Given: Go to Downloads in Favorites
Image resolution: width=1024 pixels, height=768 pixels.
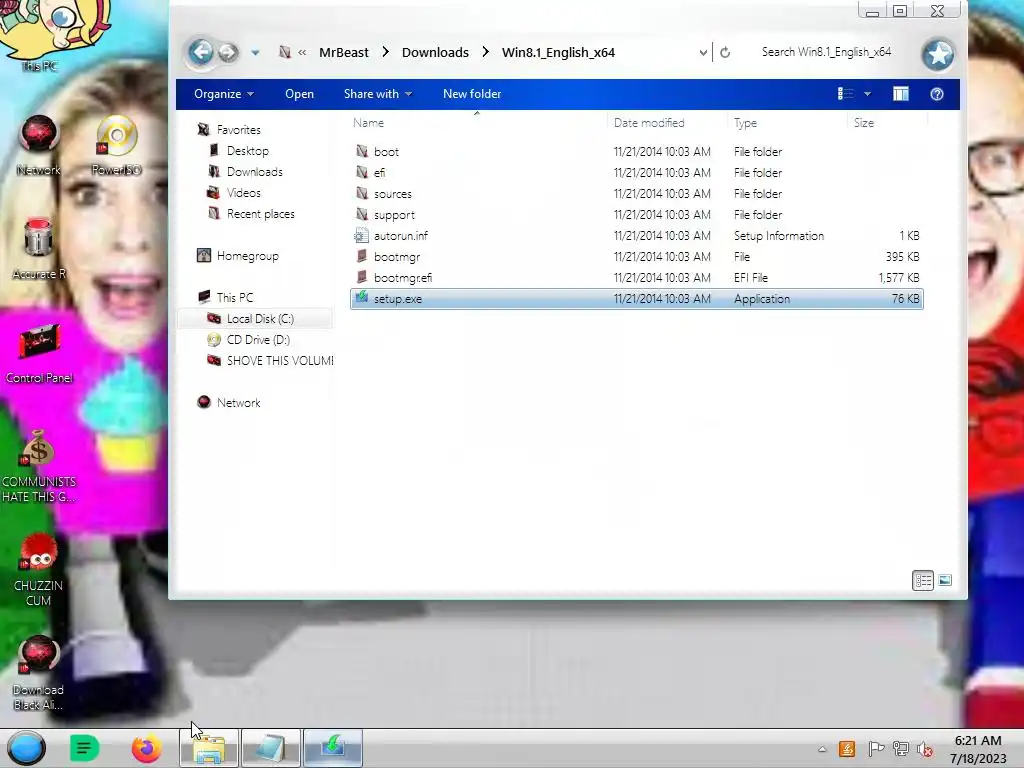Looking at the screenshot, I should coord(255,171).
